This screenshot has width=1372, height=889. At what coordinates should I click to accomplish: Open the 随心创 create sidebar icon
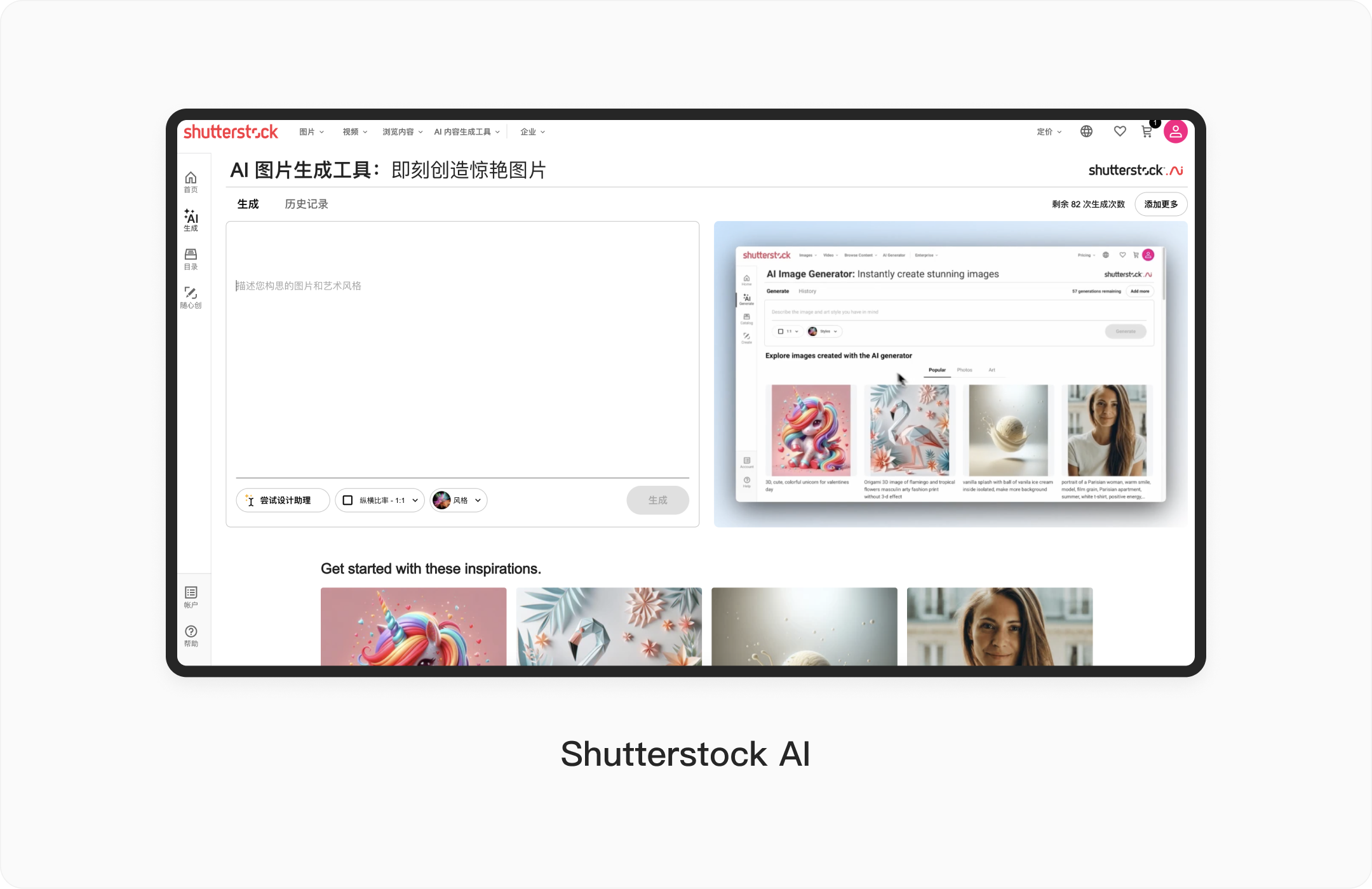[191, 298]
